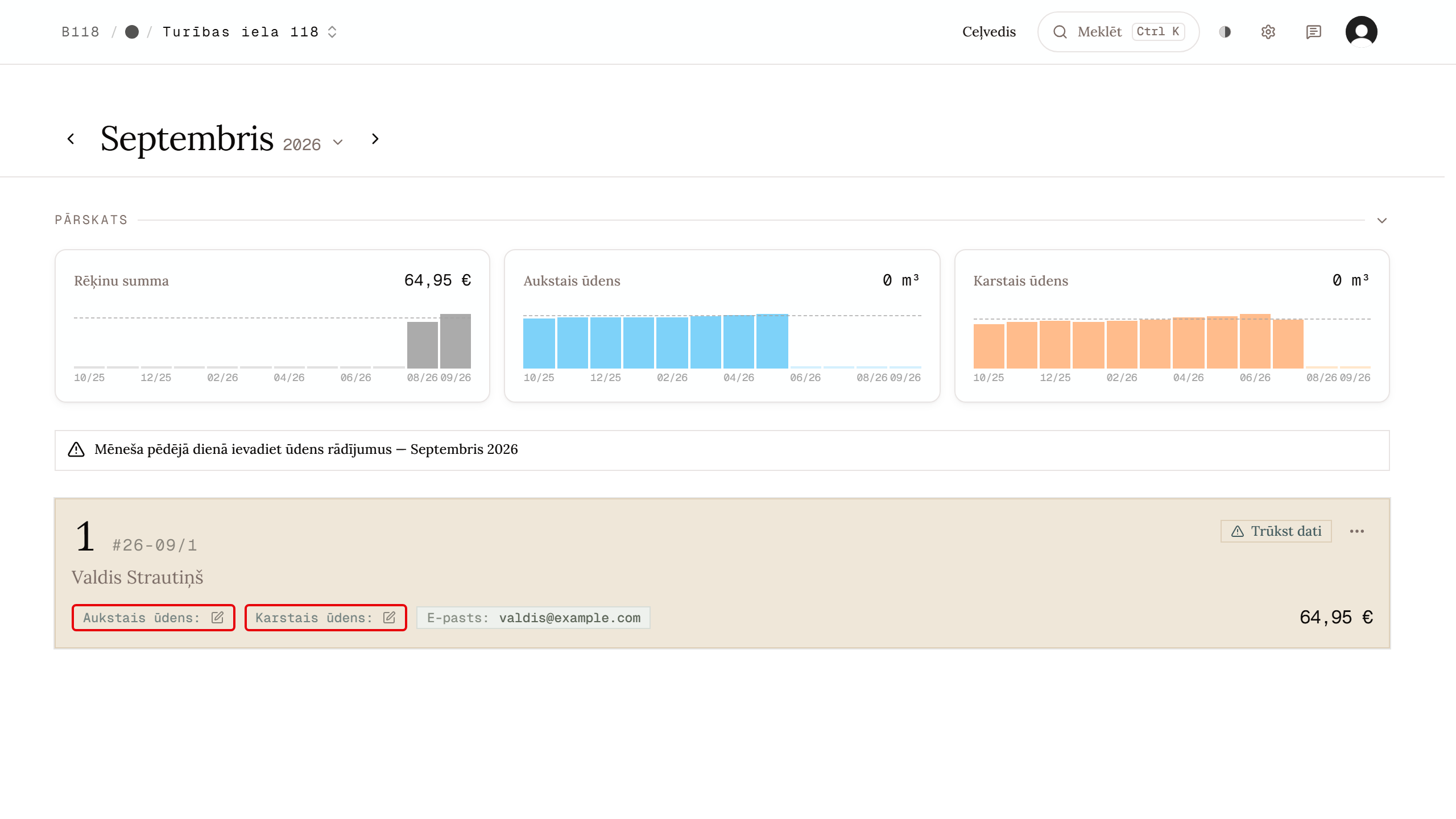Screen dimensions: 1456x819
Task: Go to the next month arrow
Action: pyautogui.click(x=375, y=139)
